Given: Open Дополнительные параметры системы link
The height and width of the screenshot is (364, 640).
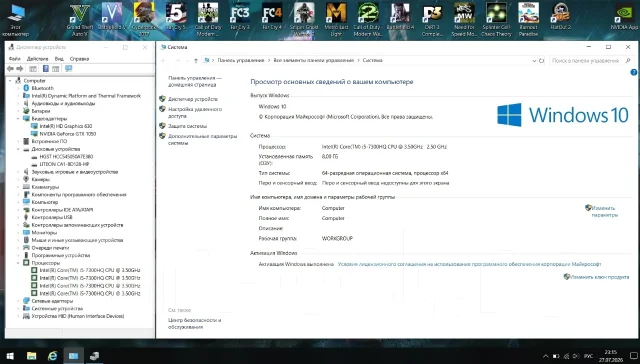Looking at the screenshot, I should [202, 140].
